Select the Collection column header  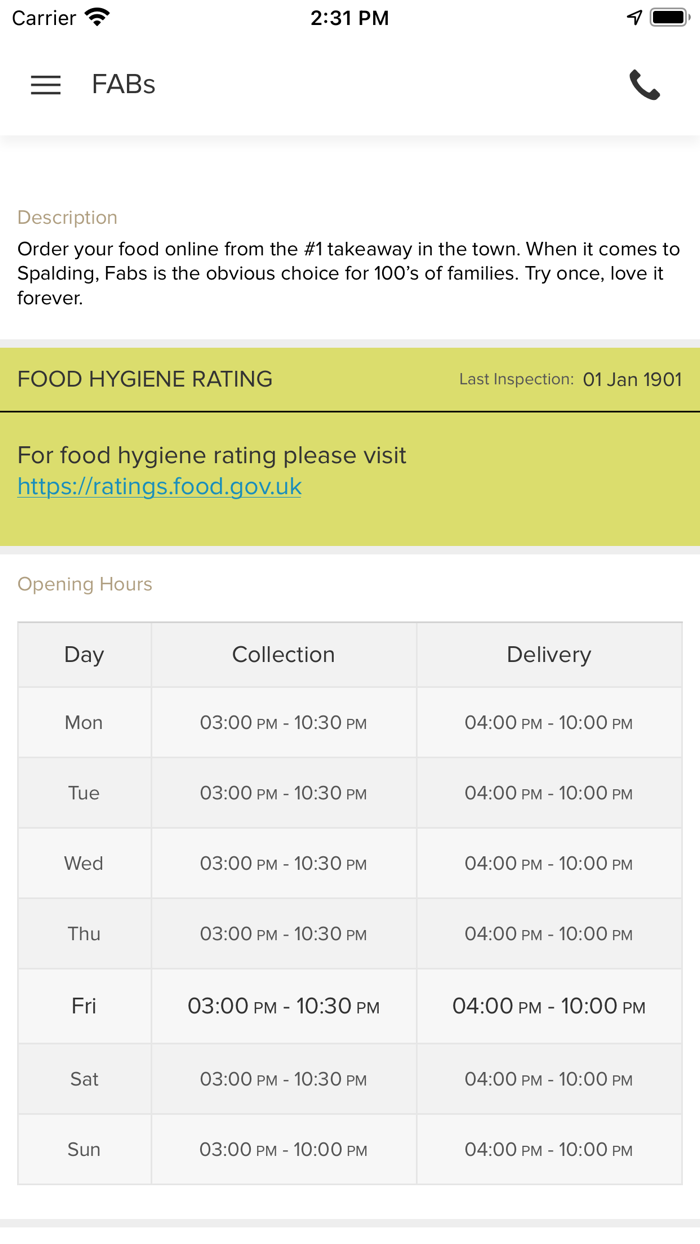coord(283,655)
